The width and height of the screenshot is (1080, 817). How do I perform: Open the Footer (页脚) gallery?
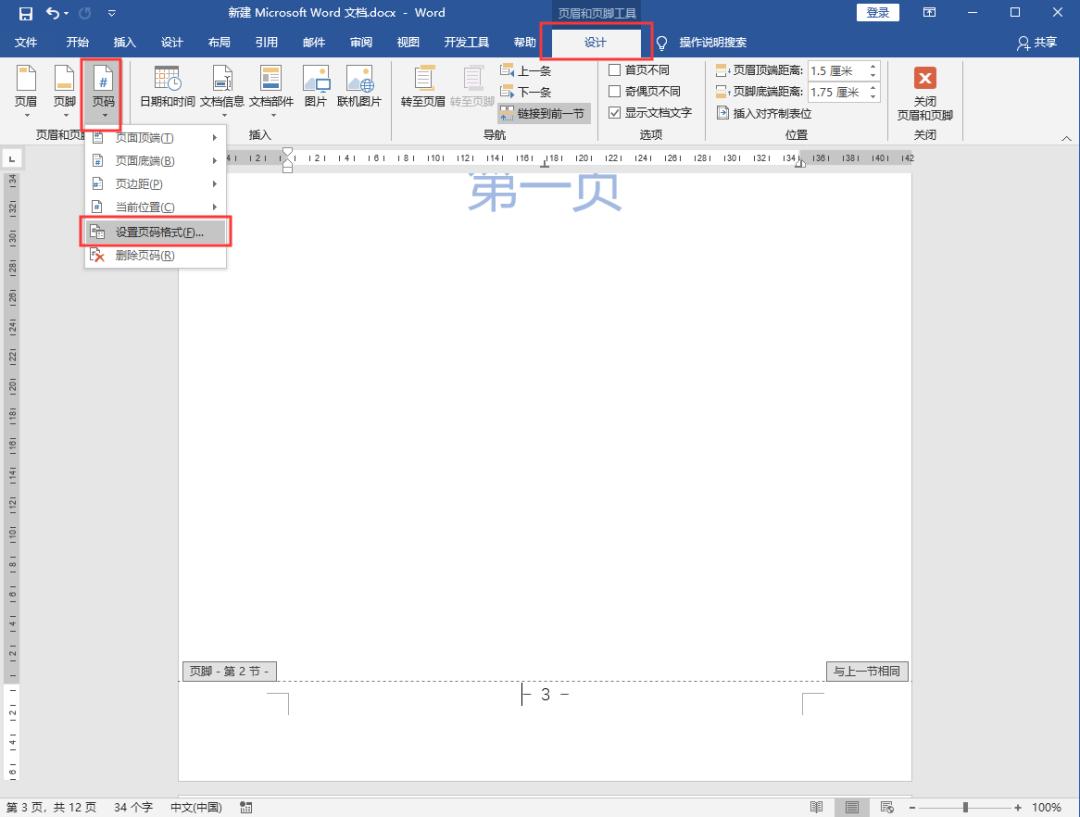pos(65,90)
